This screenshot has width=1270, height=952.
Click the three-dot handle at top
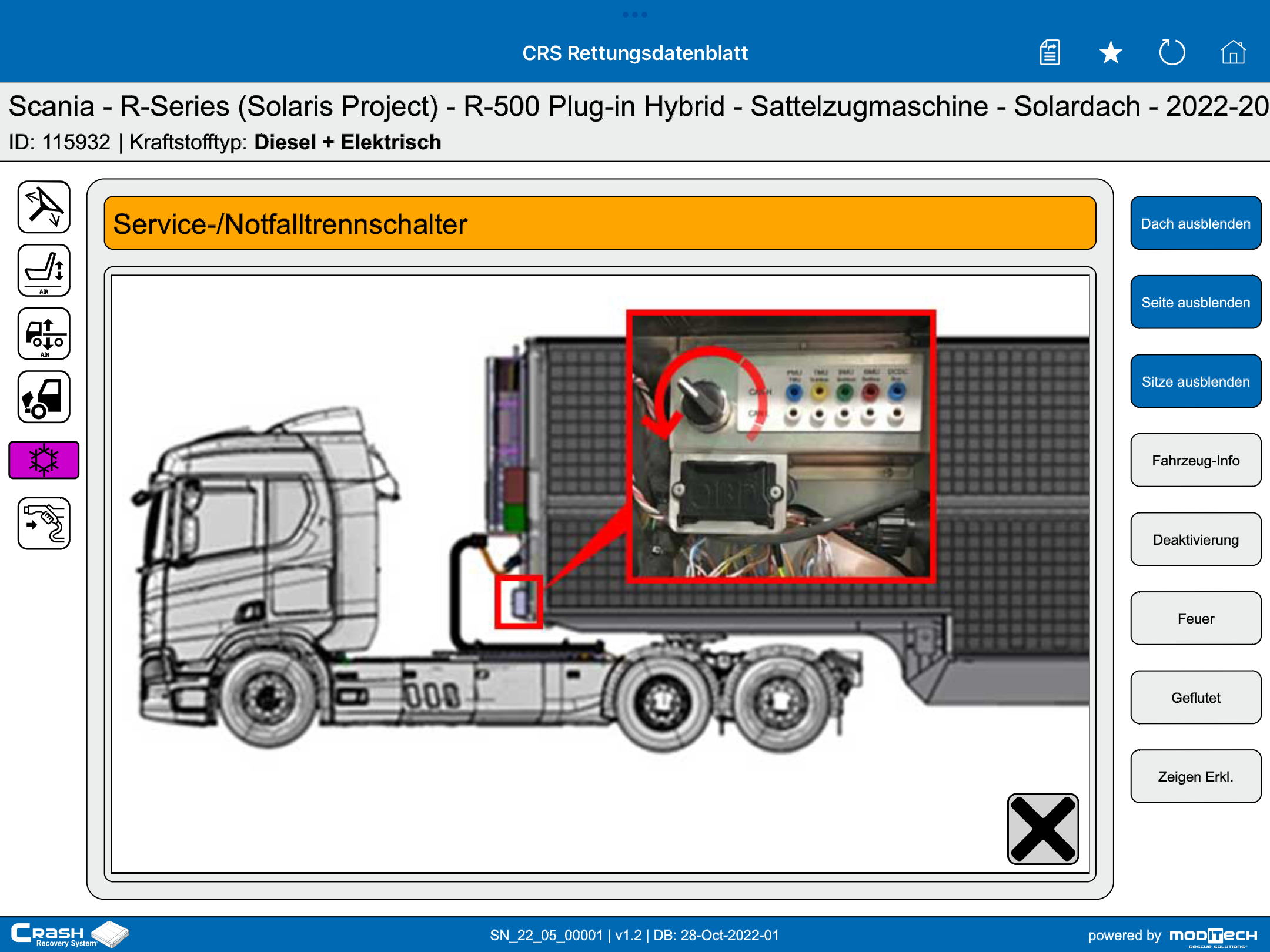pyautogui.click(x=635, y=15)
